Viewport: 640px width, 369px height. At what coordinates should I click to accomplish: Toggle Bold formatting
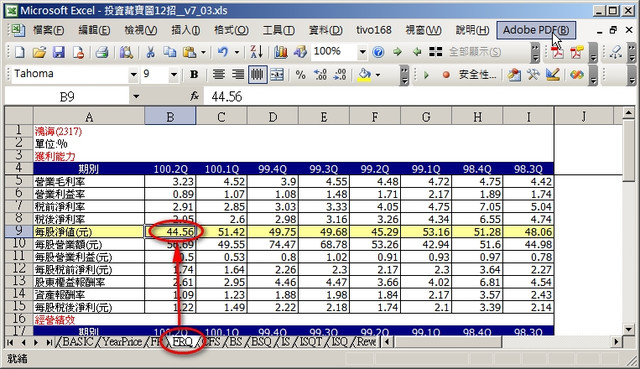click(194, 75)
